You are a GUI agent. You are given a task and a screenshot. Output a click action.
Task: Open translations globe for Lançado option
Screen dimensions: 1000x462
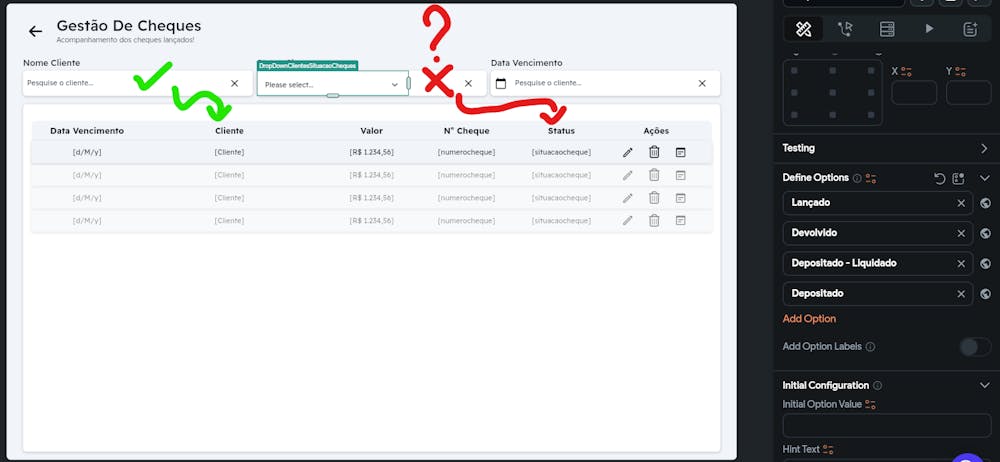coord(985,203)
